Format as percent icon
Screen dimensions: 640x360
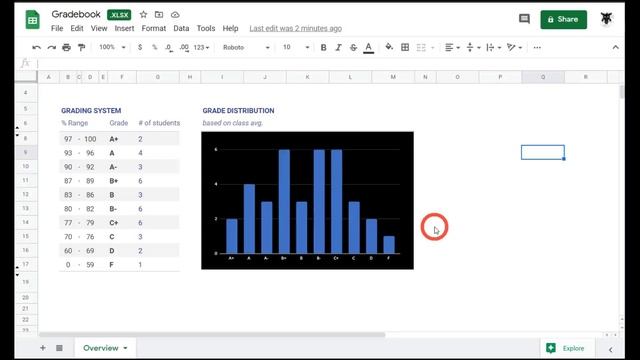tap(155, 47)
